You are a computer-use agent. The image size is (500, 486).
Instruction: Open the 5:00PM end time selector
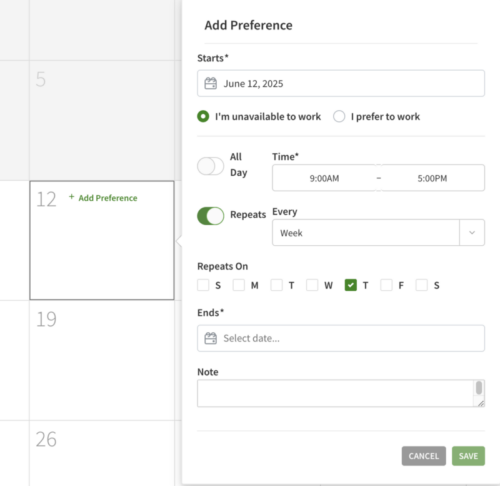pyautogui.click(x=432, y=178)
